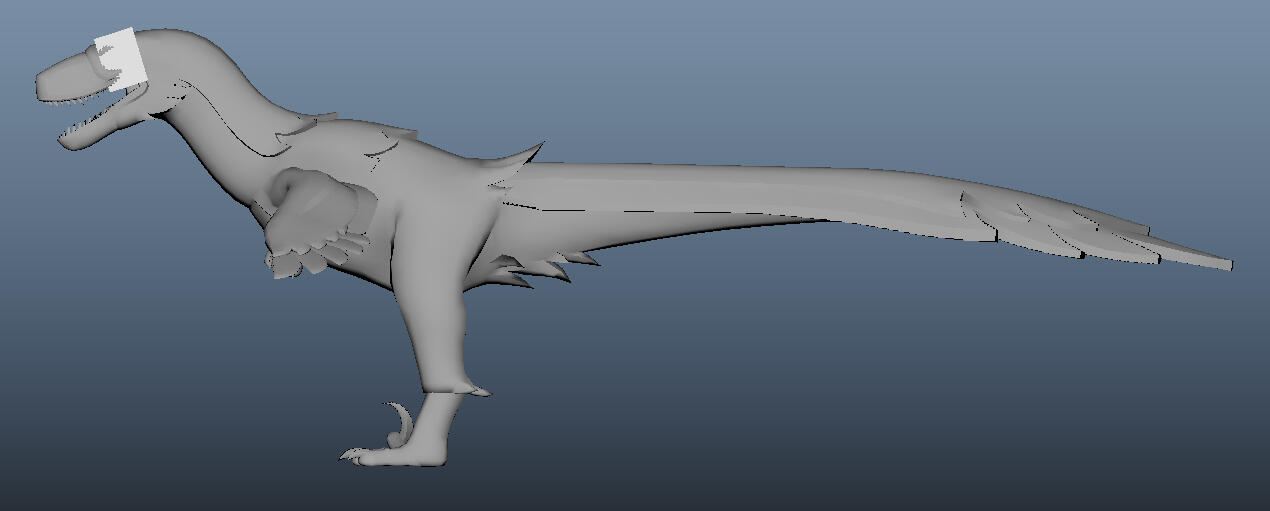The image size is (1270, 511).
Task: Click the dinosaur's open lower jaw
Action: tap(100, 123)
